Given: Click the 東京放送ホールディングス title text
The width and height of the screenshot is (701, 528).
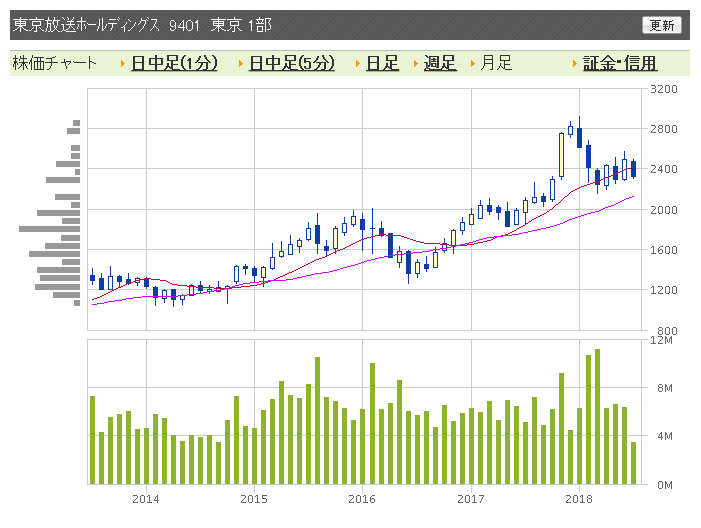Looking at the screenshot, I should (x=86, y=25).
